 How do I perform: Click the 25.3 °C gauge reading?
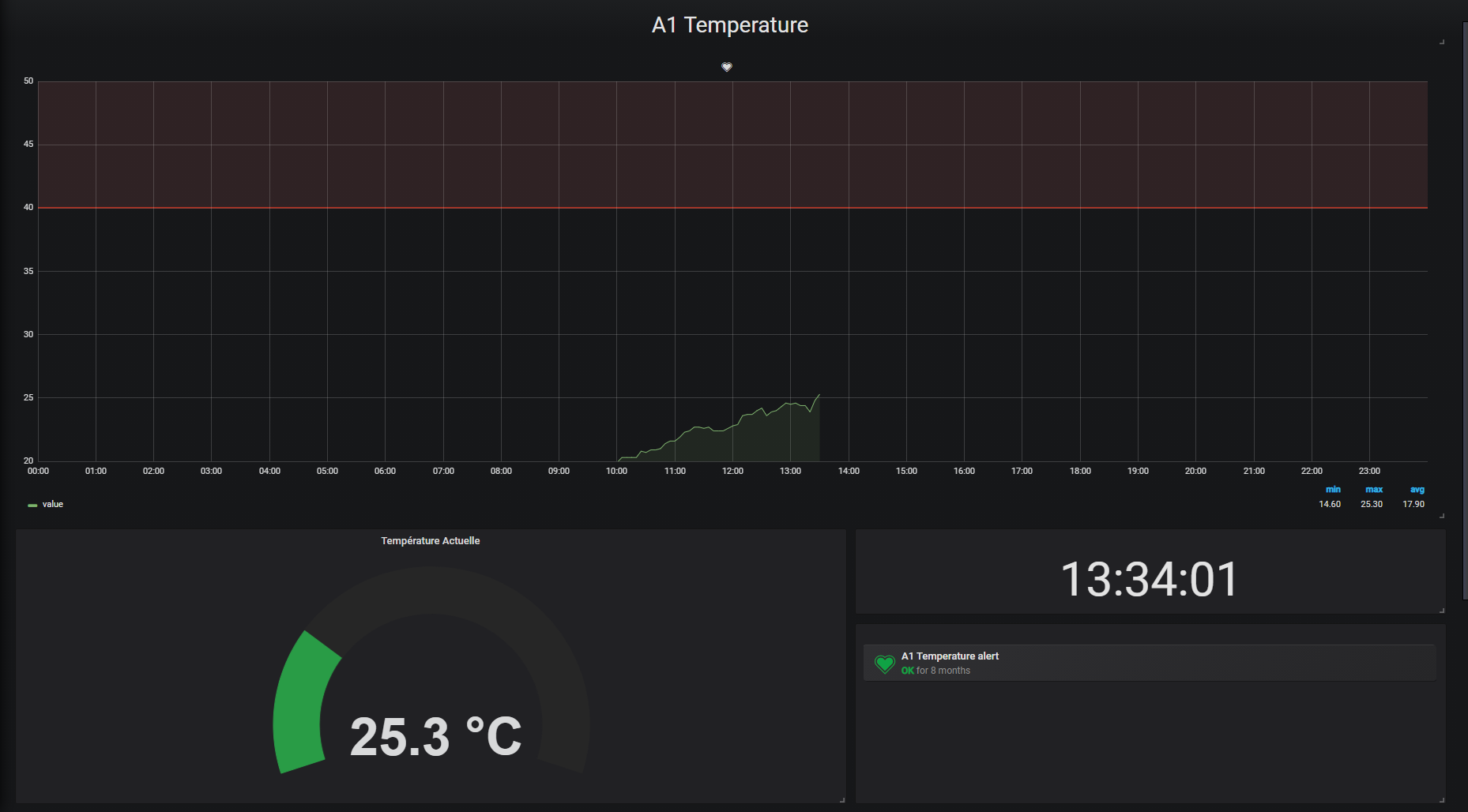tap(435, 736)
